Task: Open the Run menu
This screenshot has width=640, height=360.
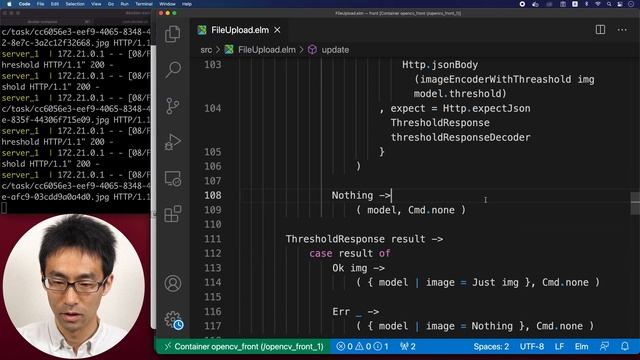Action: point(124,4)
